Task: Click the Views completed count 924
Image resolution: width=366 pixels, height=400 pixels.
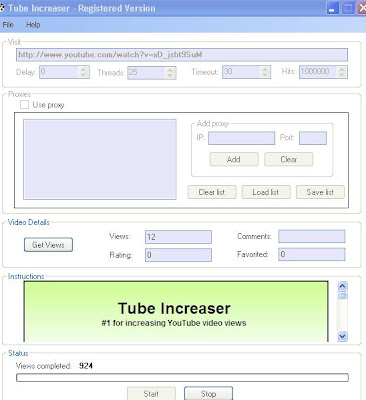Action: (86, 366)
